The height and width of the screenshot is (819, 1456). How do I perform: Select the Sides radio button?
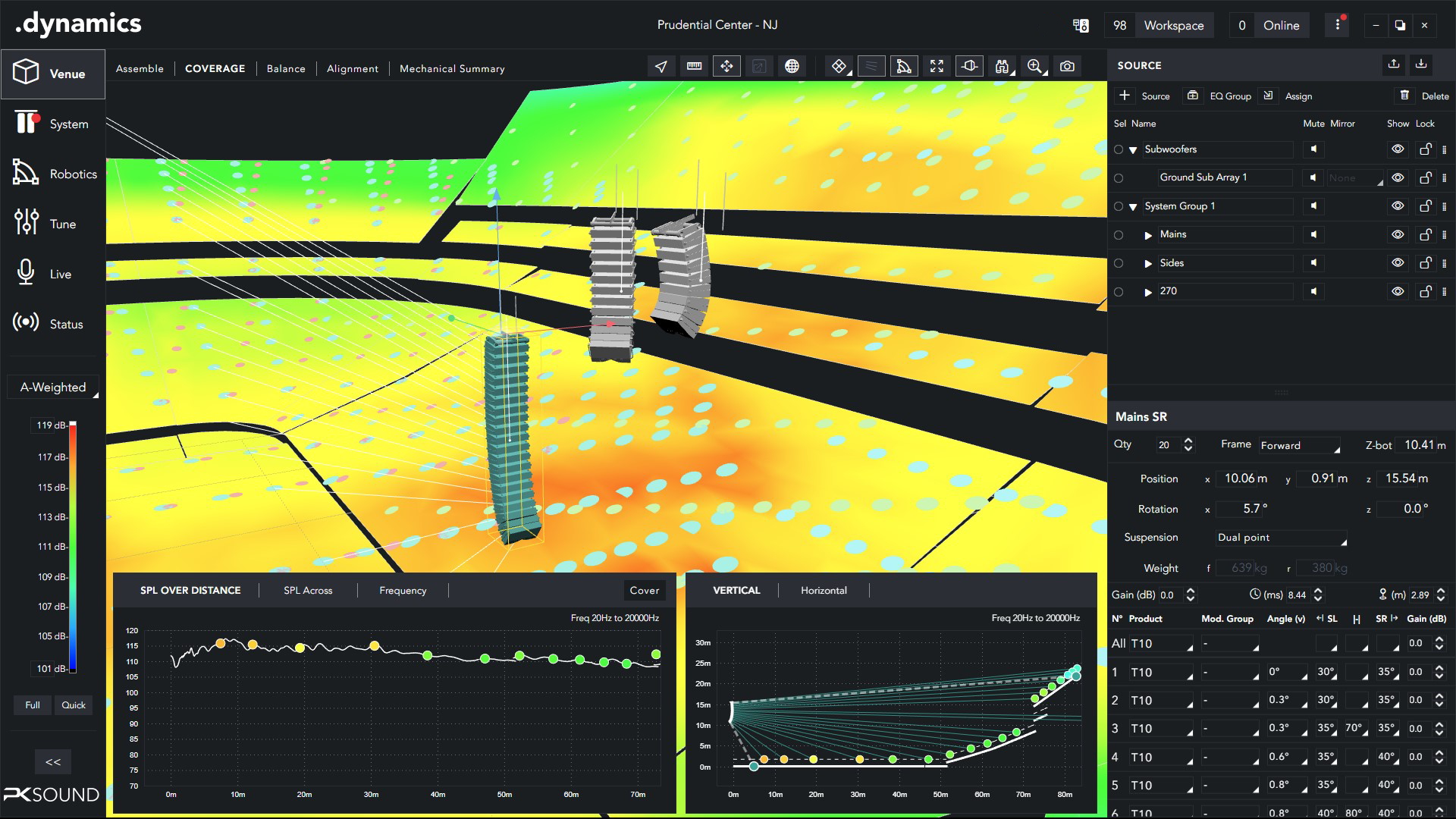(1119, 263)
